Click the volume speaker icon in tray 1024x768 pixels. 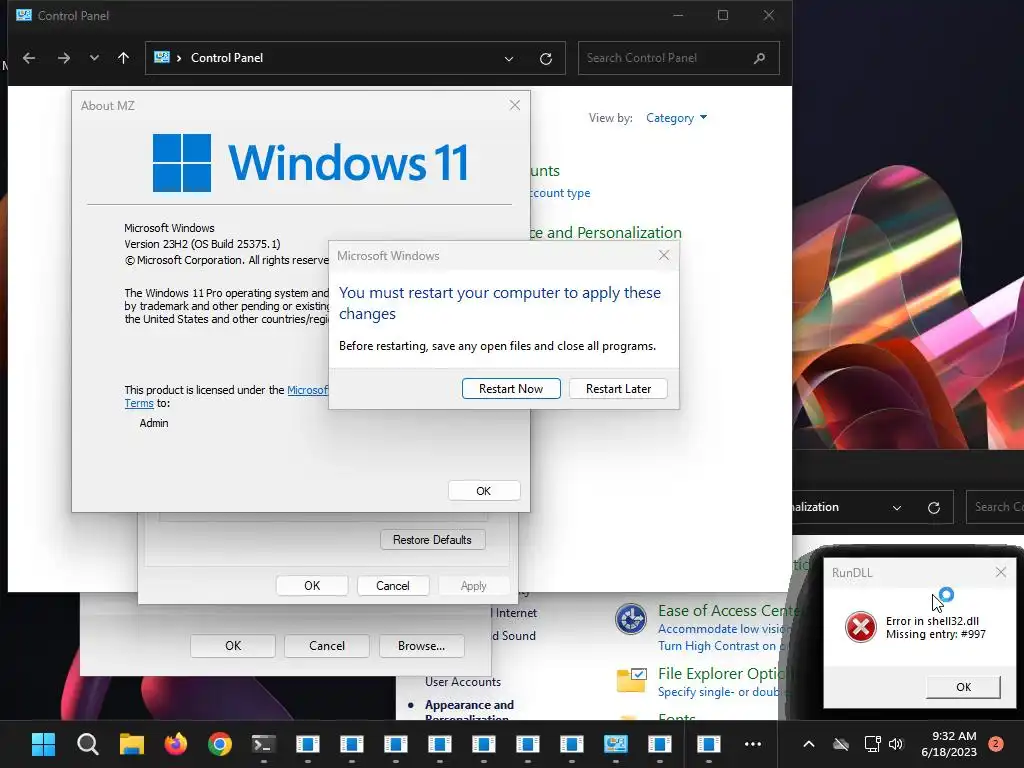pos(896,744)
